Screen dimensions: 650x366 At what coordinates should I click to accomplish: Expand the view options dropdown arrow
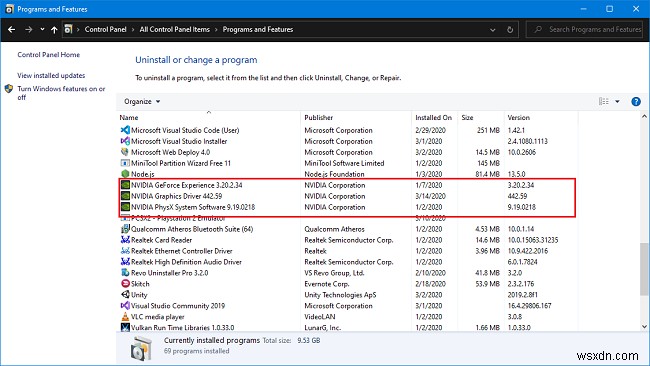(x=617, y=102)
